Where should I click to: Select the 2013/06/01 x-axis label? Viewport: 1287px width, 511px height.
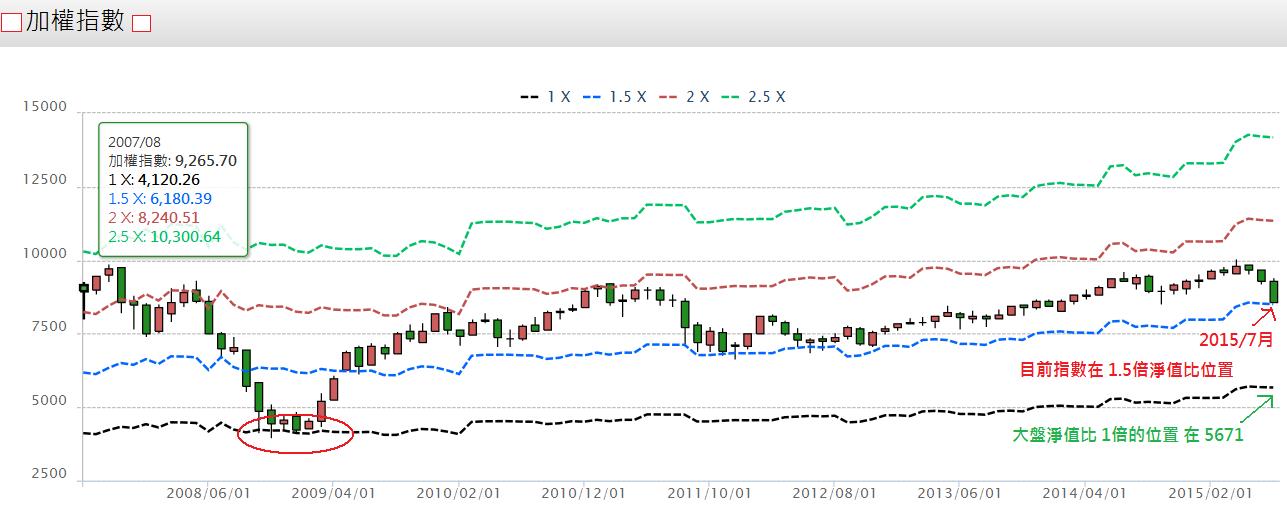pos(958,493)
